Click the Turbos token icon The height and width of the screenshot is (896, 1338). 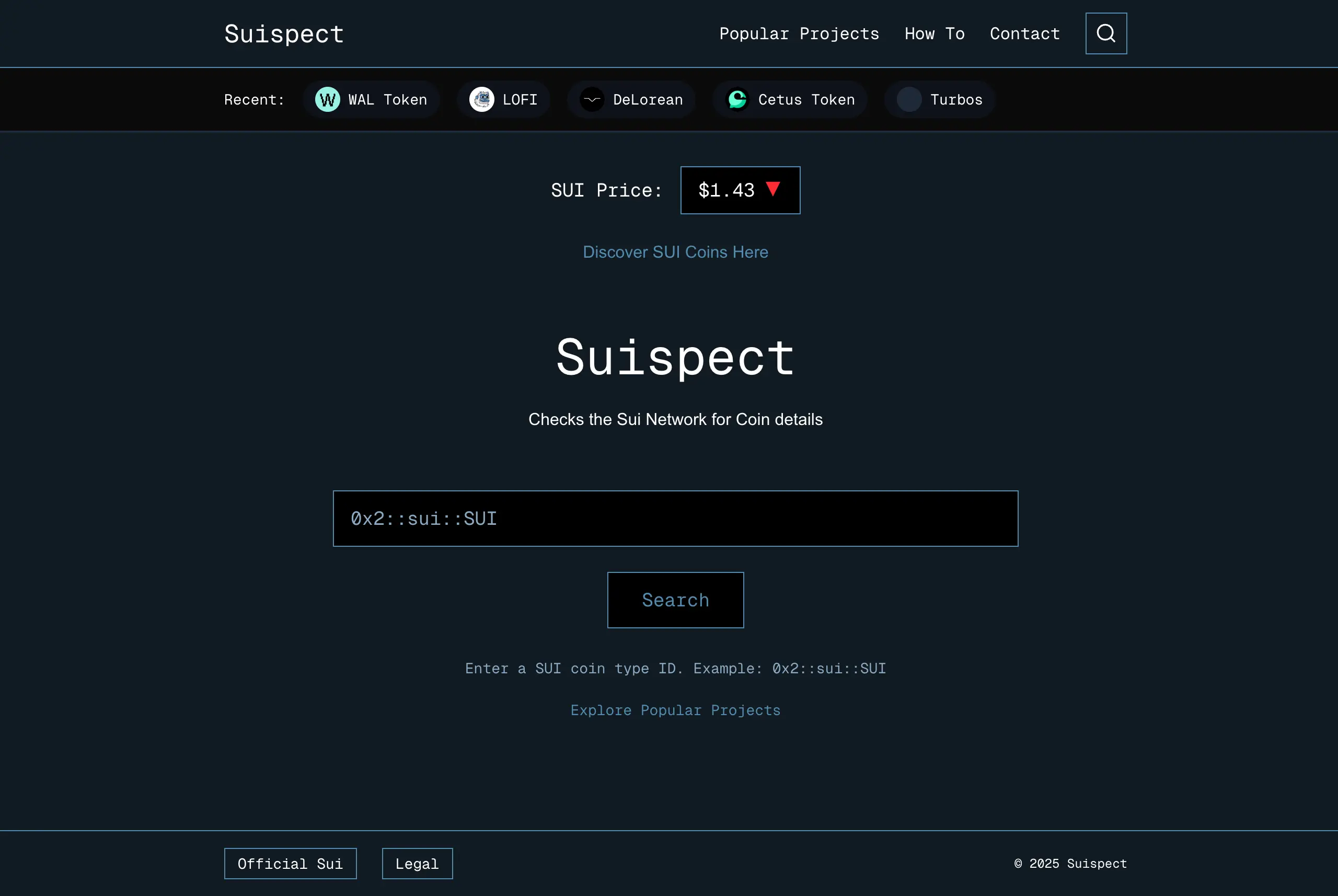coord(909,99)
